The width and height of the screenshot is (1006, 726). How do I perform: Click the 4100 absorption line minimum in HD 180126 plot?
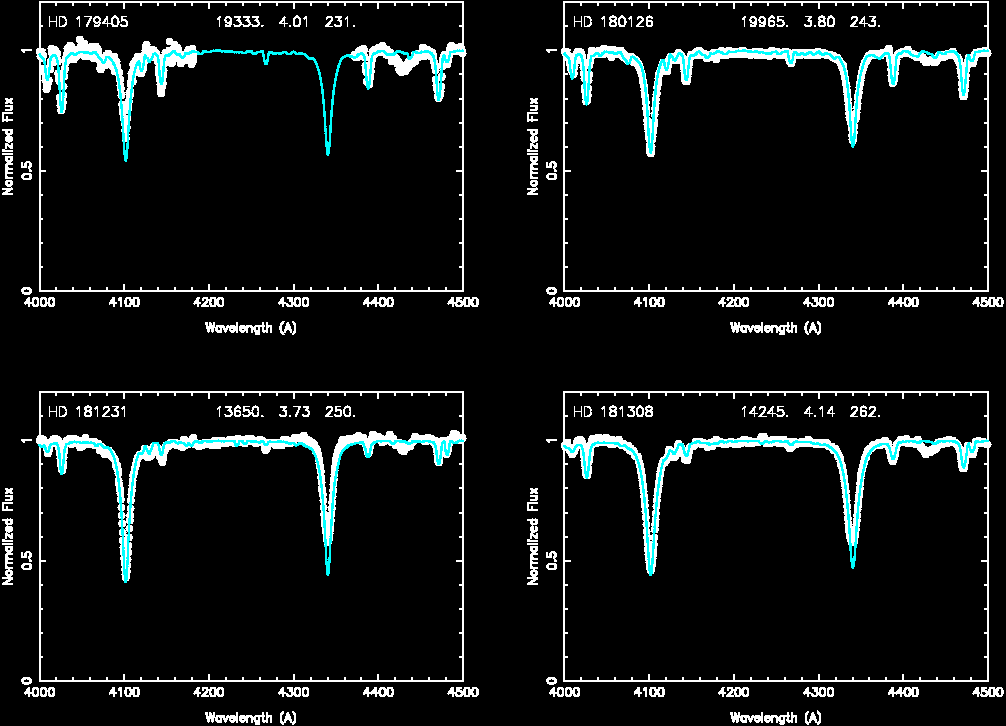coord(651,152)
